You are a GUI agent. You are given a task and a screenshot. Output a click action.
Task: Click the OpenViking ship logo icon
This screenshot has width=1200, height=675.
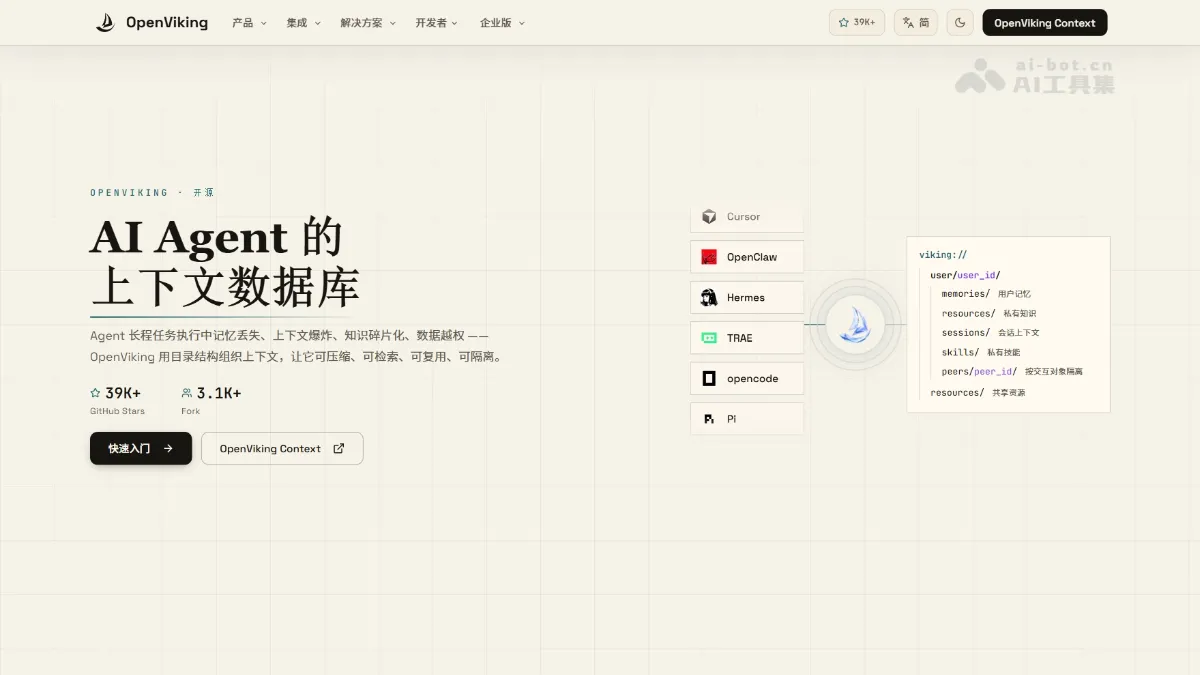105,22
